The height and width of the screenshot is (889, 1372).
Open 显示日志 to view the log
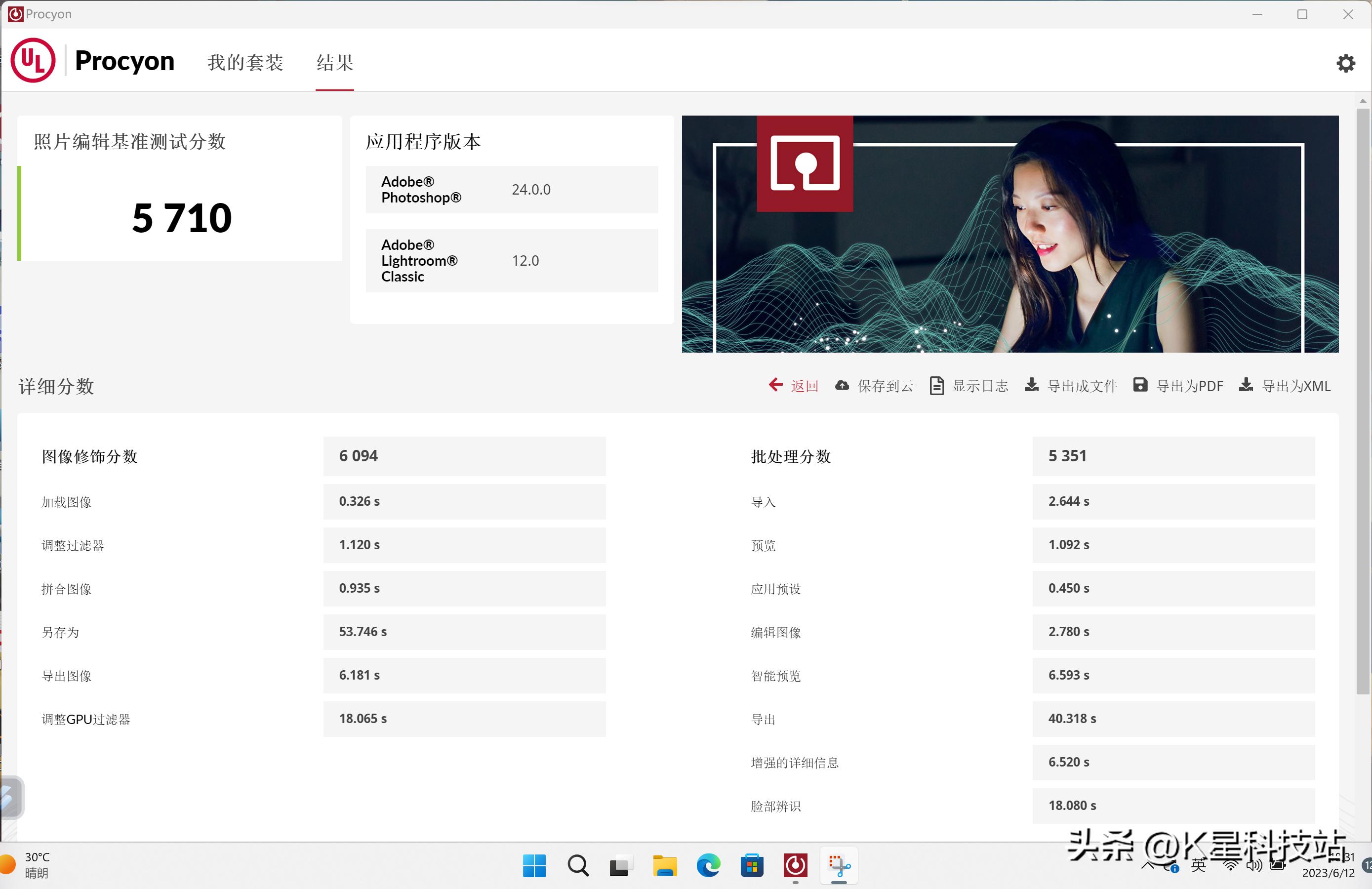tap(968, 385)
